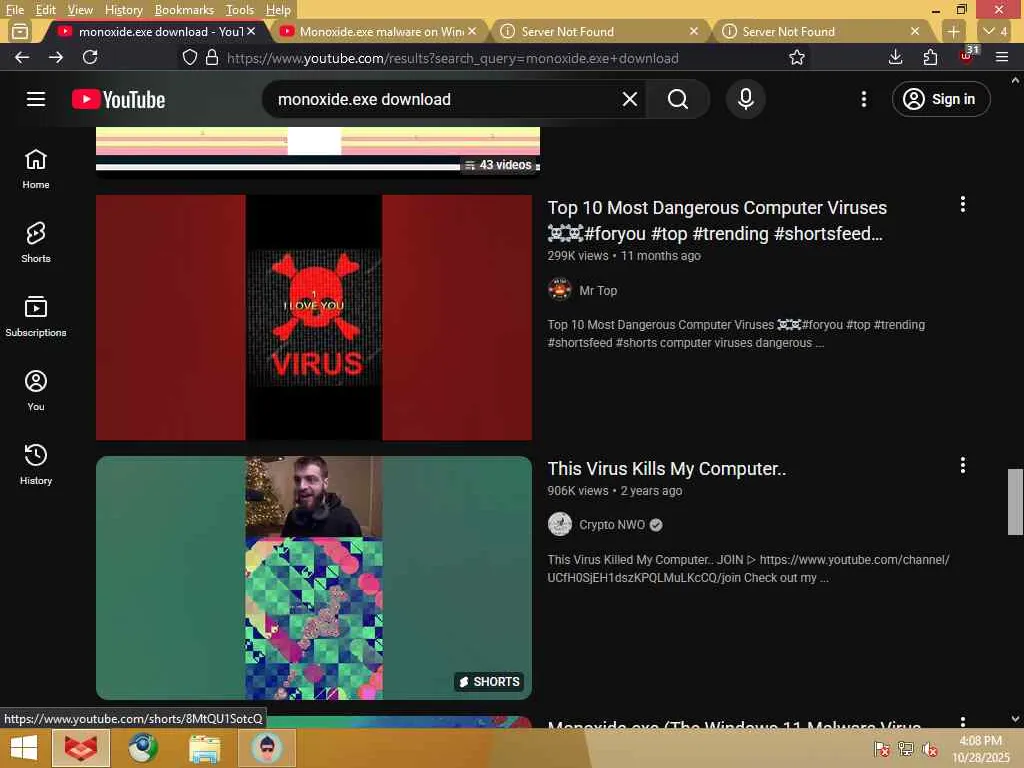
Task: Open This Virus Kills My Computer title
Action: pos(667,469)
